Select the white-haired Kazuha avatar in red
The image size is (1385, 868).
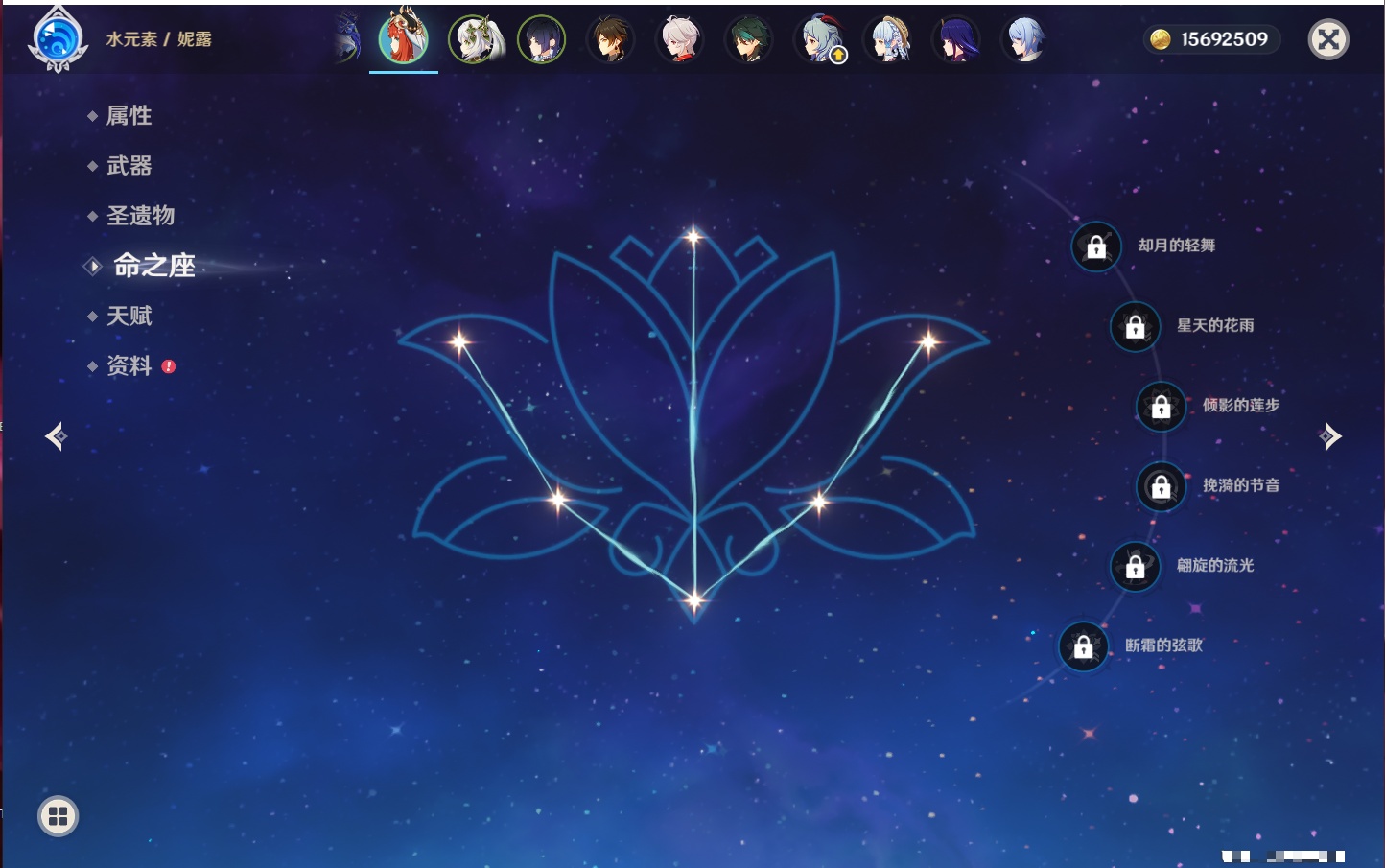[x=679, y=39]
